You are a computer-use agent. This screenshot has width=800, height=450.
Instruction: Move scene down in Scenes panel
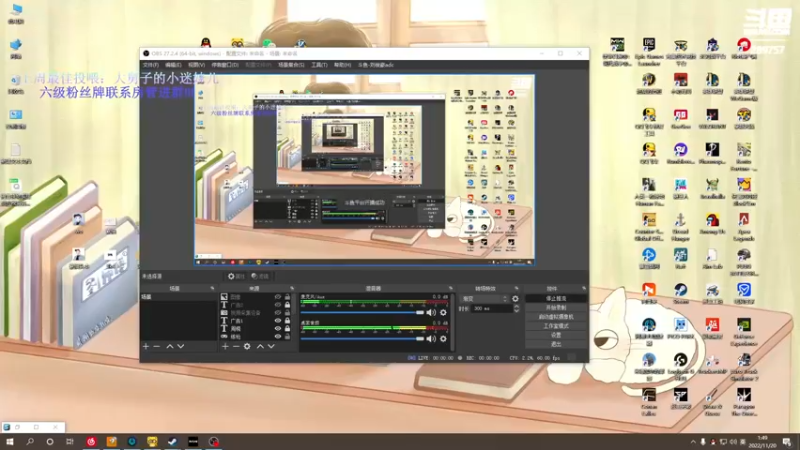(x=181, y=346)
